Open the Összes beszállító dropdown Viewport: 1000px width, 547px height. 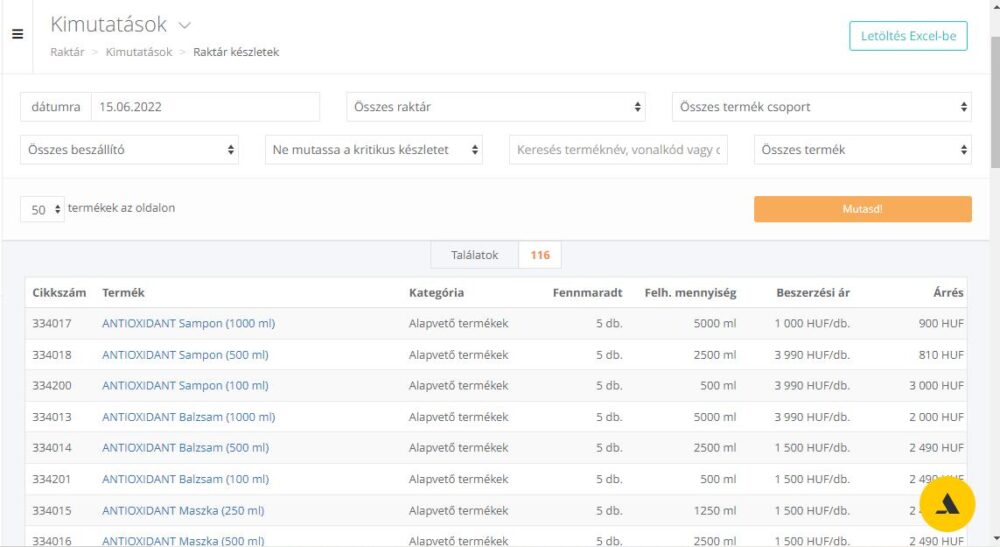(129, 150)
